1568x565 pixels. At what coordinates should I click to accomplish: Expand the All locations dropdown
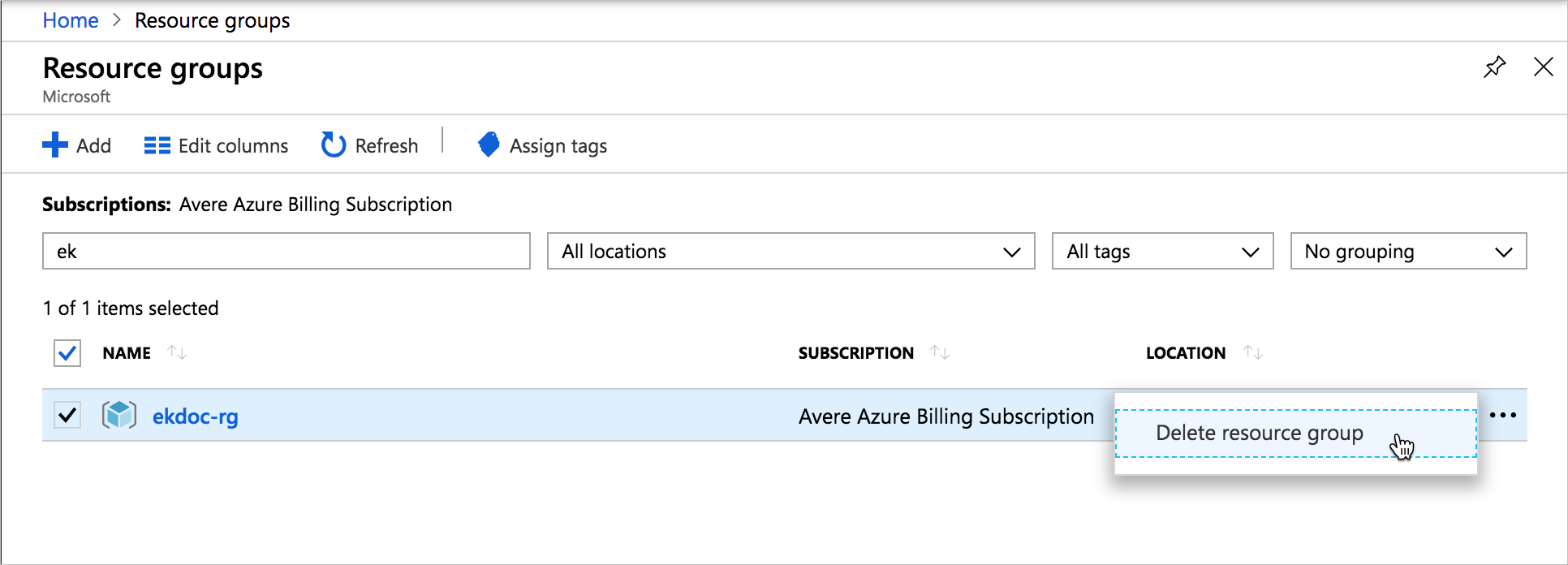pyautogui.click(x=790, y=252)
